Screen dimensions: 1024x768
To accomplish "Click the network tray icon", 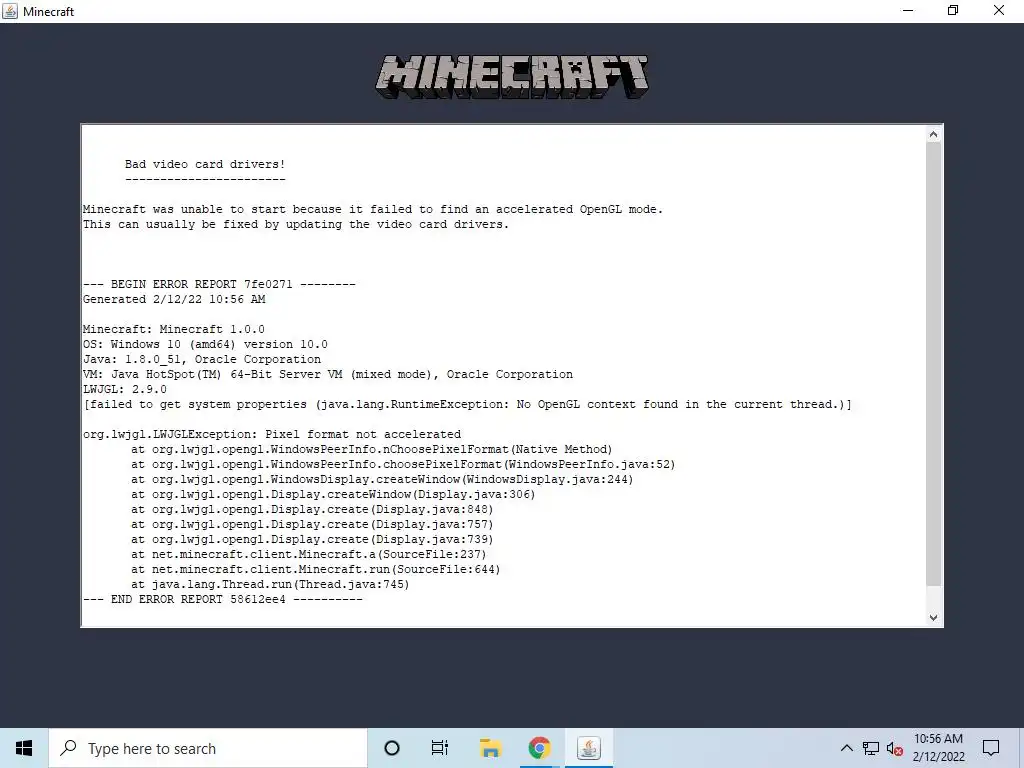I will tap(871, 748).
